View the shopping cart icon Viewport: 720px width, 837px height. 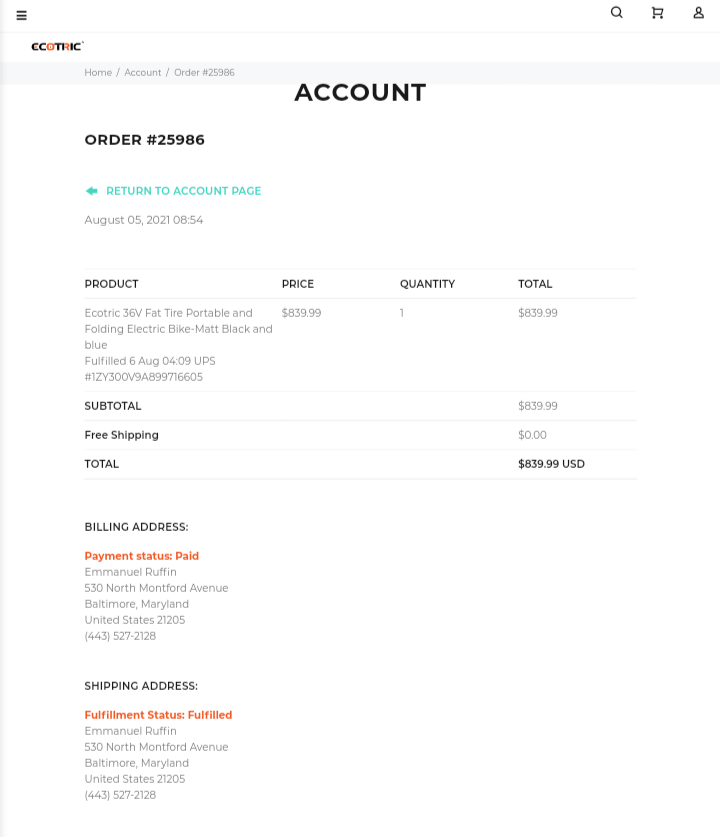pyautogui.click(x=657, y=13)
